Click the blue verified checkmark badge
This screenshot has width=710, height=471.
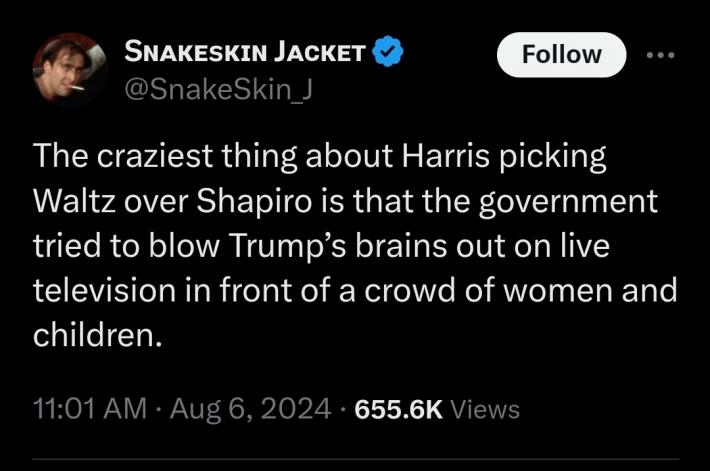pos(388,51)
